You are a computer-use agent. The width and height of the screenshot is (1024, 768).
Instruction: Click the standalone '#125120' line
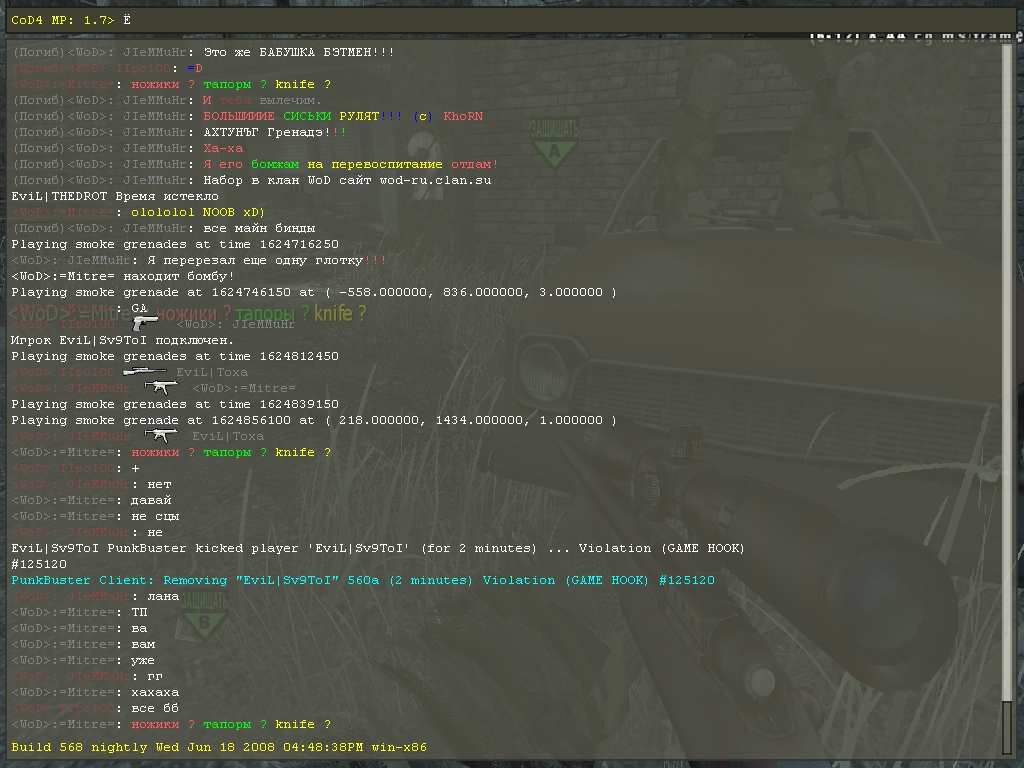[x=39, y=564]
